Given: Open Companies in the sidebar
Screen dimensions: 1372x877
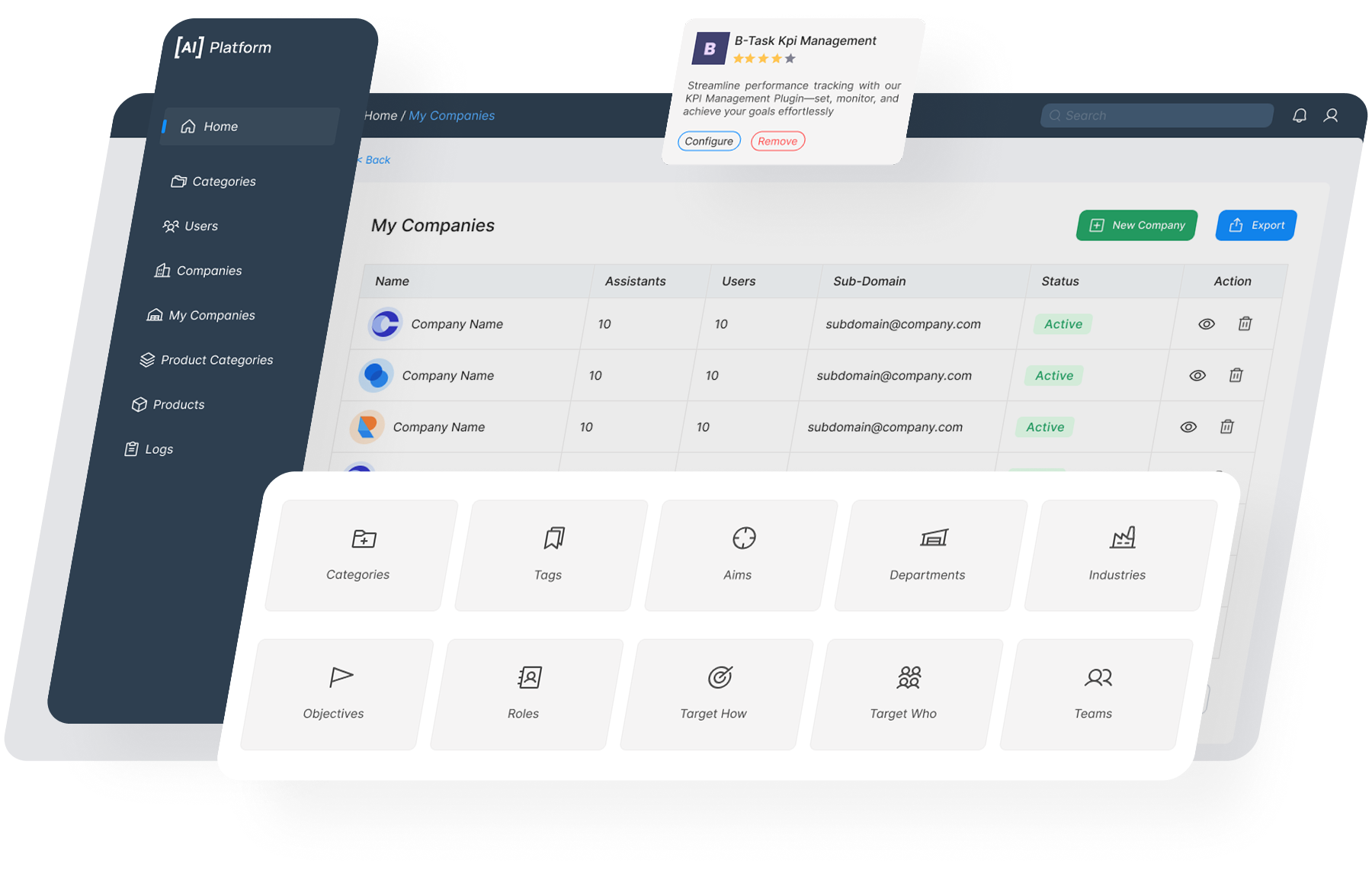Looking at the screenshot, I should [198, 271].
